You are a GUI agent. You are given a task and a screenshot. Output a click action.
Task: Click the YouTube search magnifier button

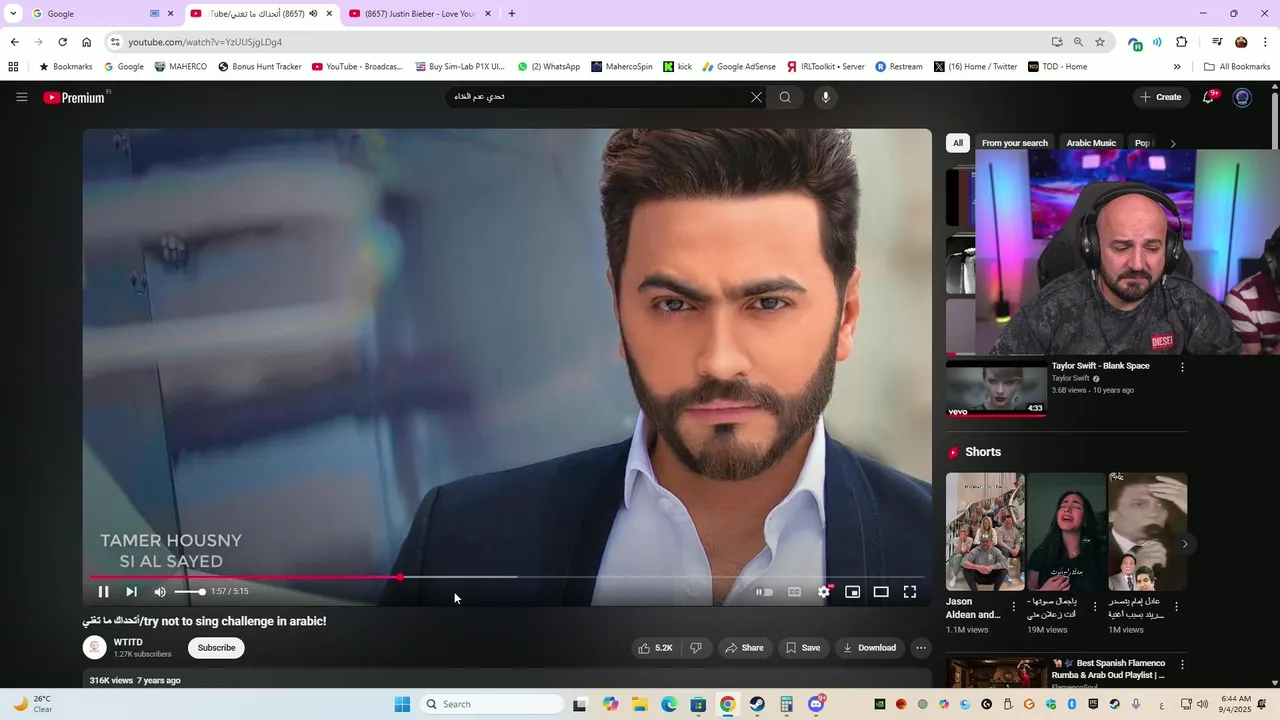[x=785, y=97]
